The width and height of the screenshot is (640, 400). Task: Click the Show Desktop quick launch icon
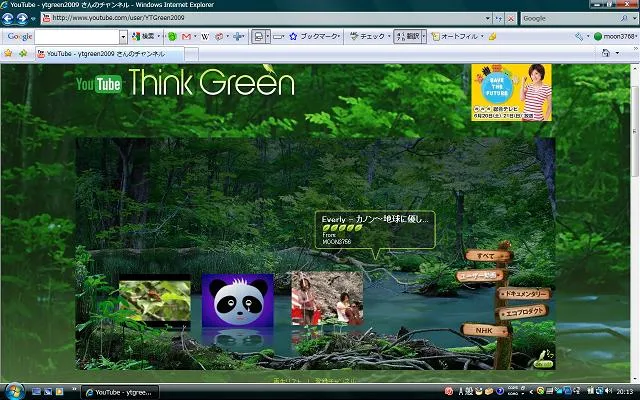coord(36,392)
